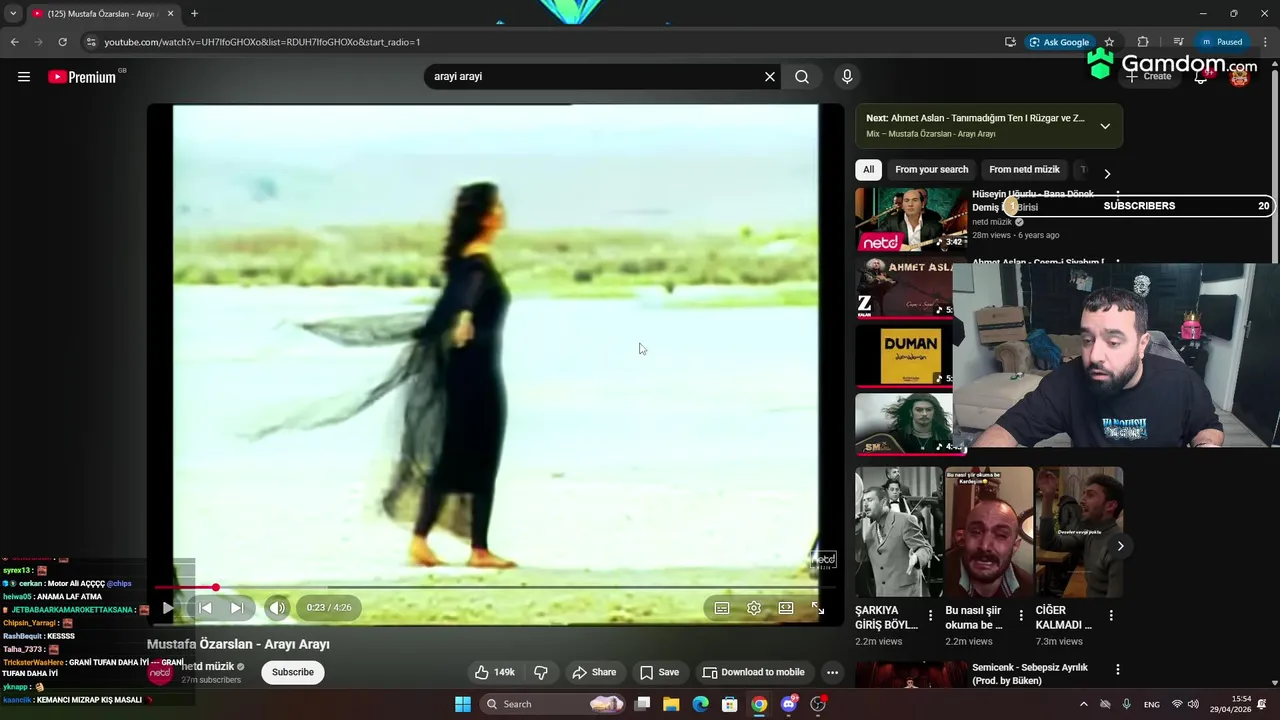This screenshot has height=720, width=1280.
Task: Click the magnifier search button
Action: click(802, 77)
